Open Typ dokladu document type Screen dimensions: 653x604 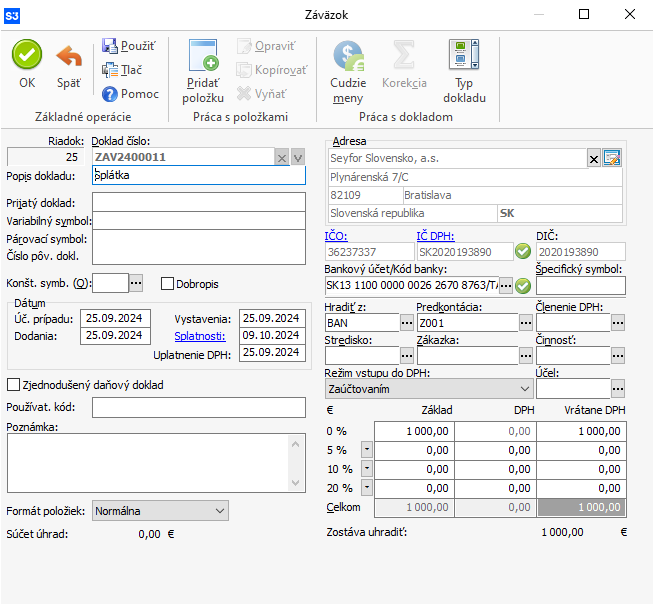(464, 71)
